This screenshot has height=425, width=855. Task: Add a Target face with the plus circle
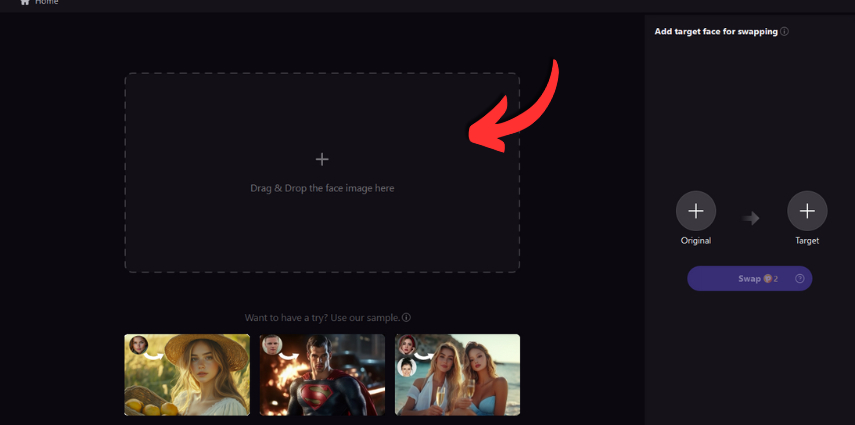coord(807,211)
